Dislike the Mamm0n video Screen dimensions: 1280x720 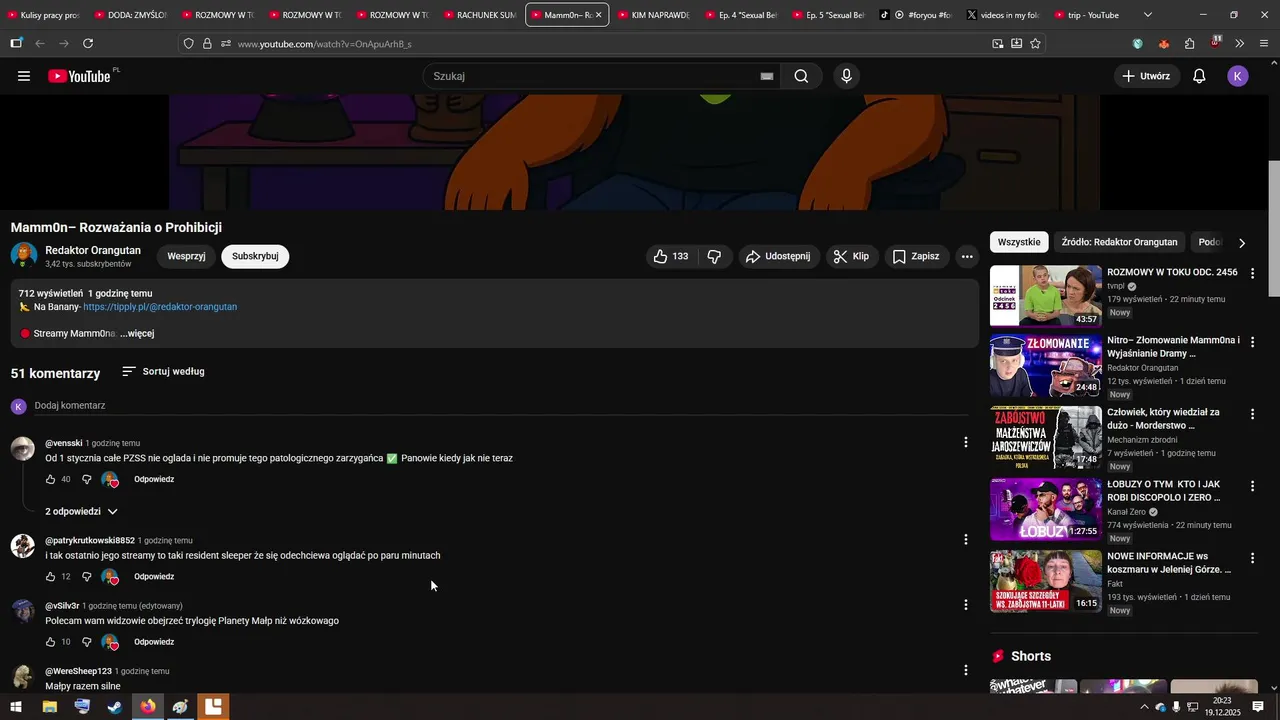click(x=714, y=256)
